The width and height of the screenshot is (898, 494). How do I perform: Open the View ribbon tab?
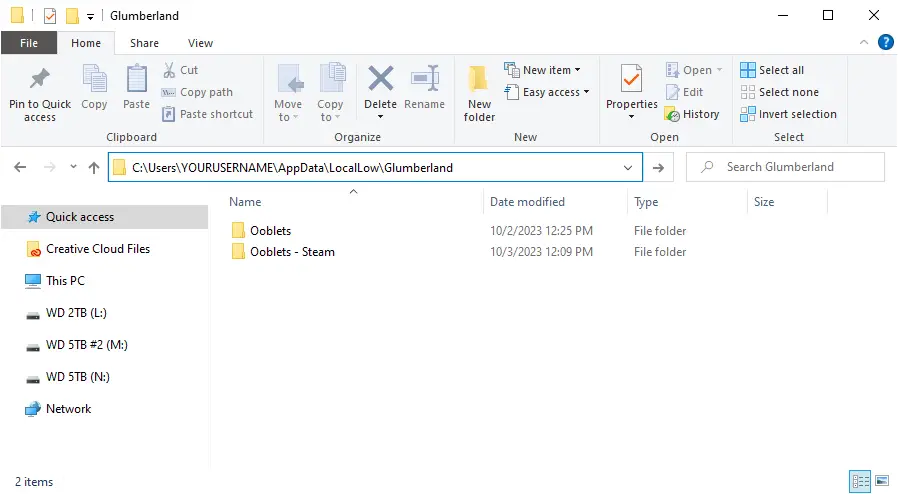point(200,43)
